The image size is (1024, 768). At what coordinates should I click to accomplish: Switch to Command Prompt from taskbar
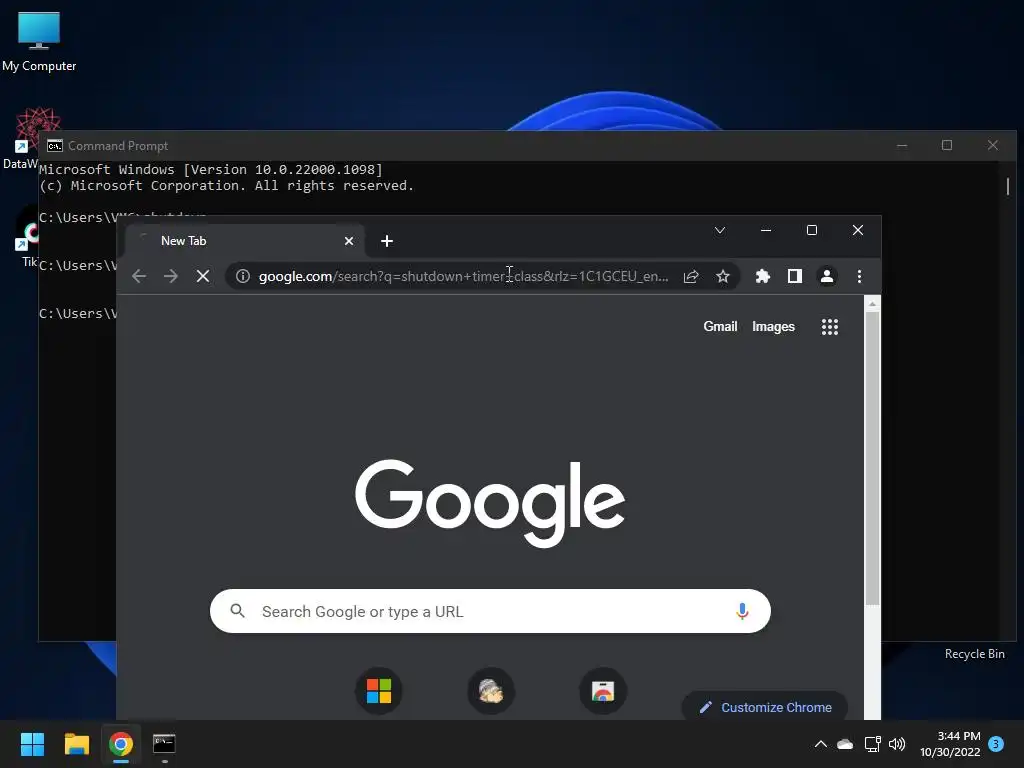click(164, 744)
